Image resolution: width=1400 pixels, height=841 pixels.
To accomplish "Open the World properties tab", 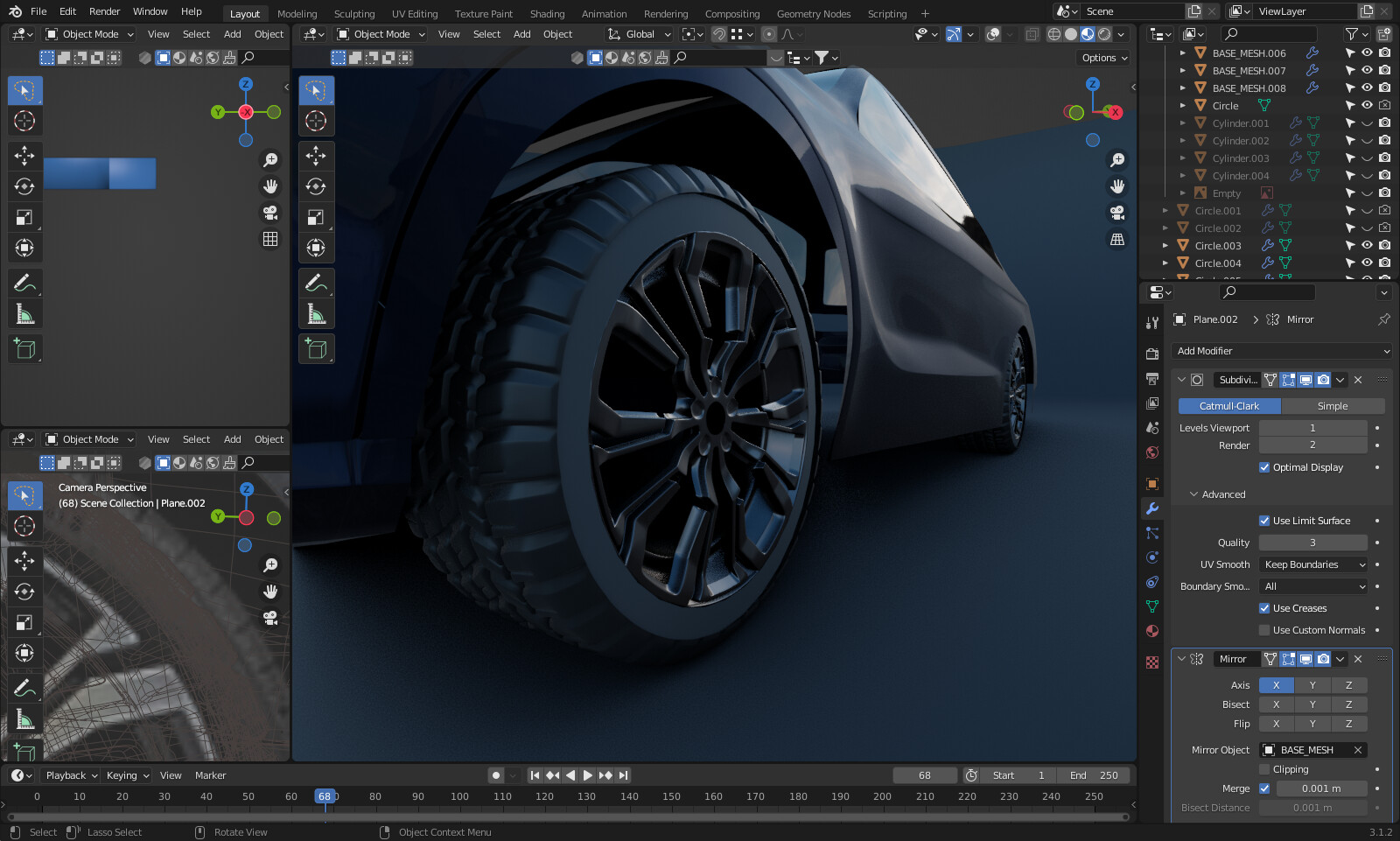I will (x=1152, y=452).
